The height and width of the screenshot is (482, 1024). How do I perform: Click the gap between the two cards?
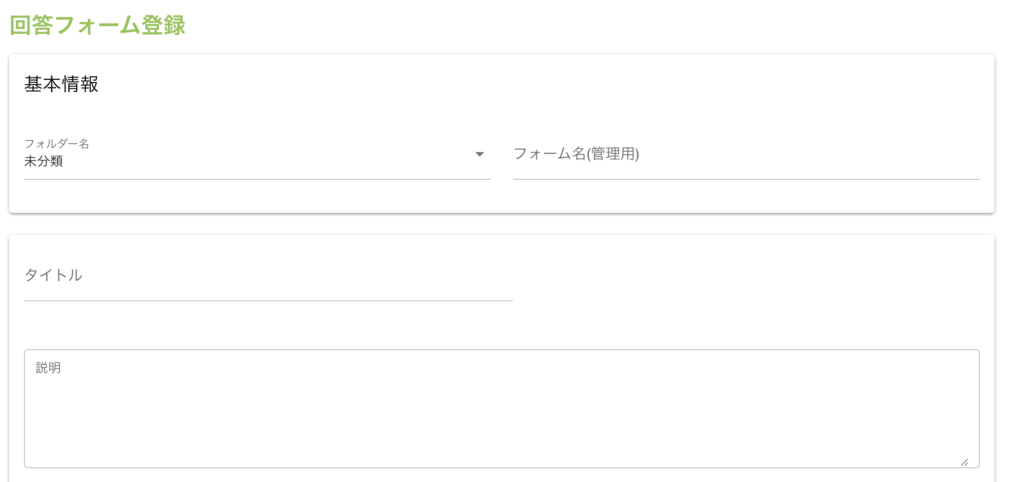pos(501,224)
